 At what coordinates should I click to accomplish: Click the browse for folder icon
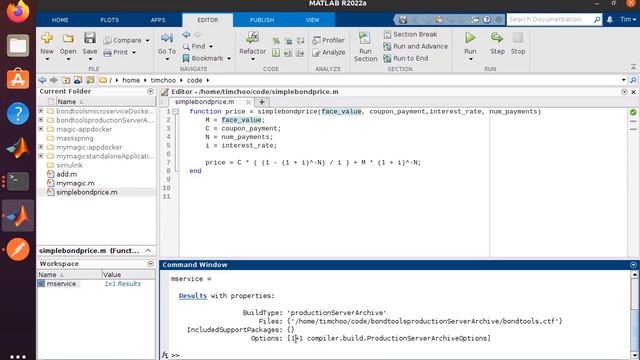click(x=78, y=80)
